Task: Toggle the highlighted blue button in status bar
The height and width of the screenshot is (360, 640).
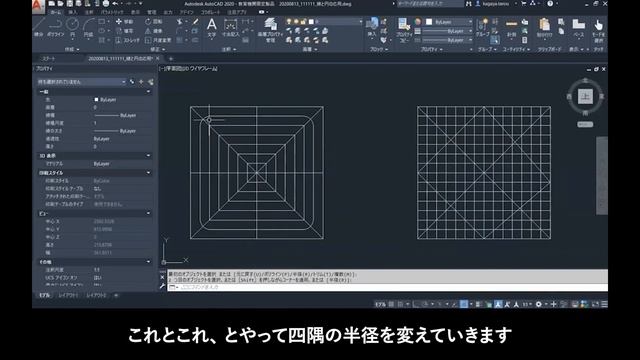Action: tap(464, 304)
